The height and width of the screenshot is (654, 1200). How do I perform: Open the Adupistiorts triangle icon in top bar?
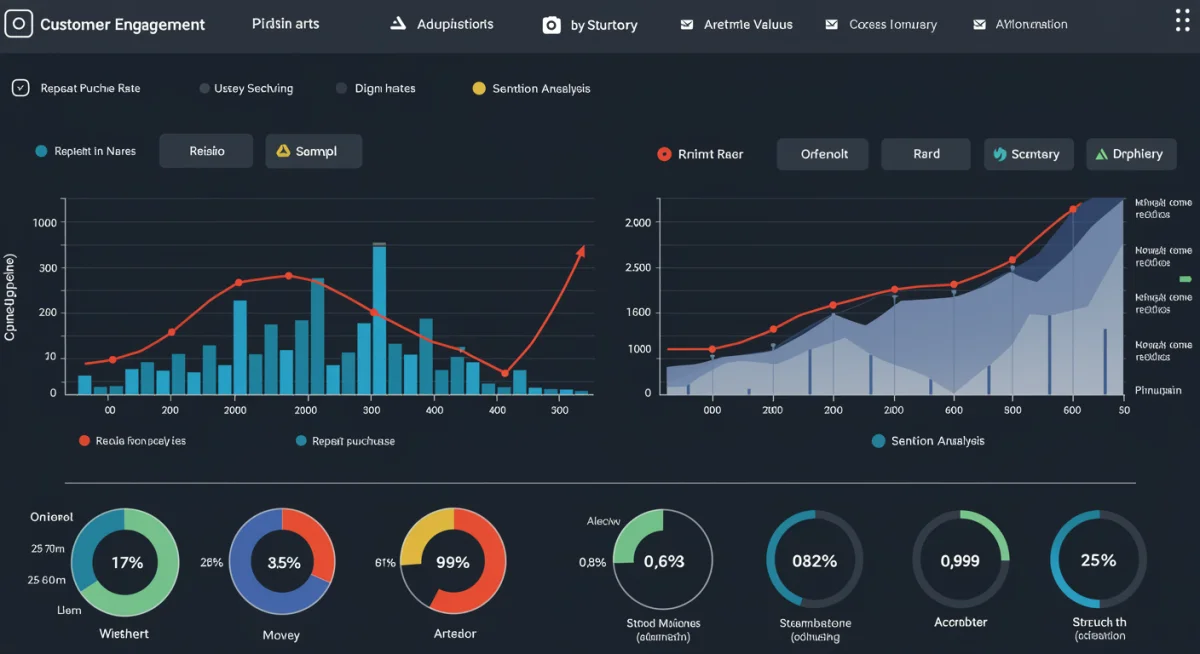click(397, 23)
